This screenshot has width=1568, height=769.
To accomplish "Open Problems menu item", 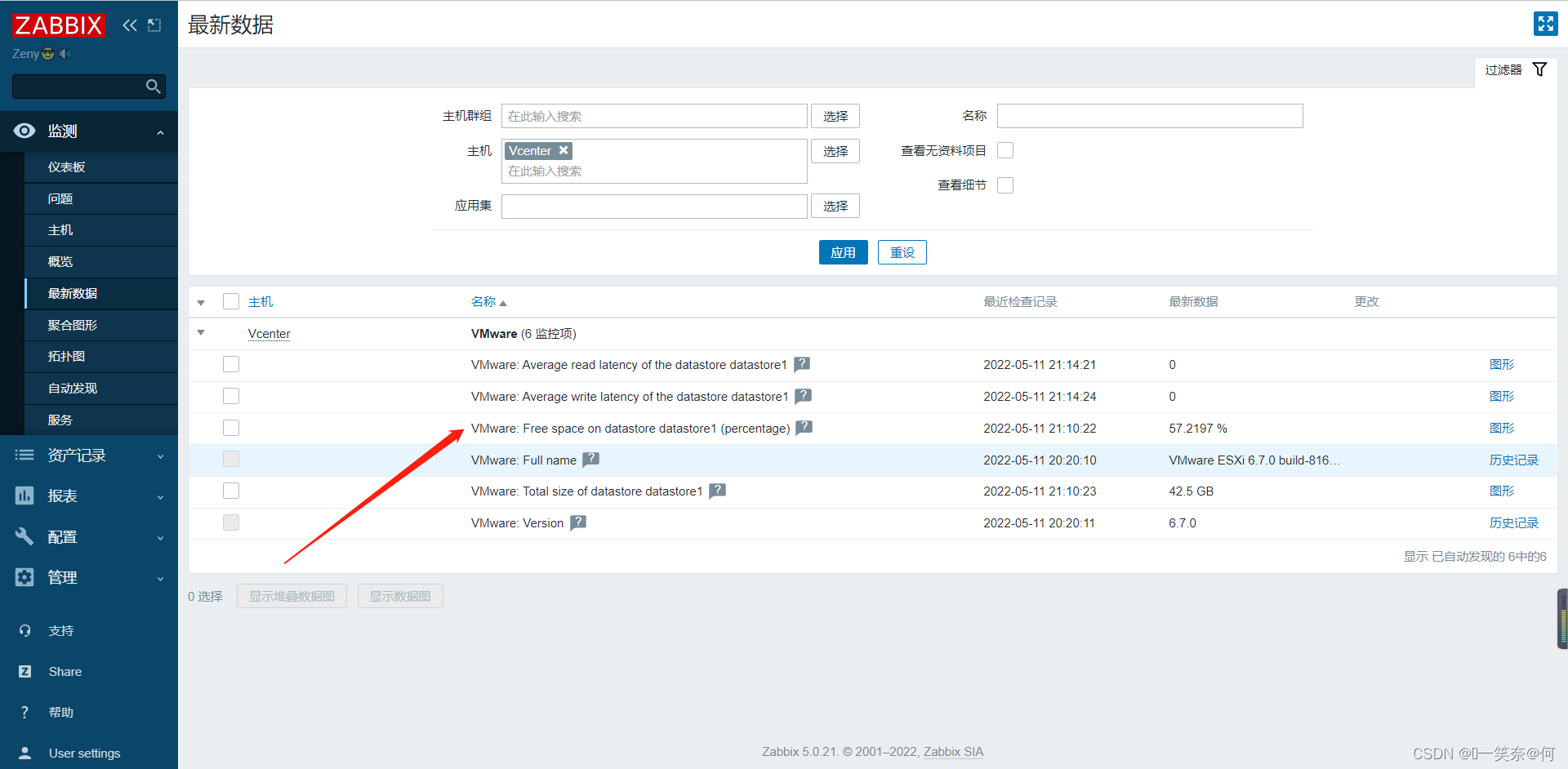I will point(101,198).
